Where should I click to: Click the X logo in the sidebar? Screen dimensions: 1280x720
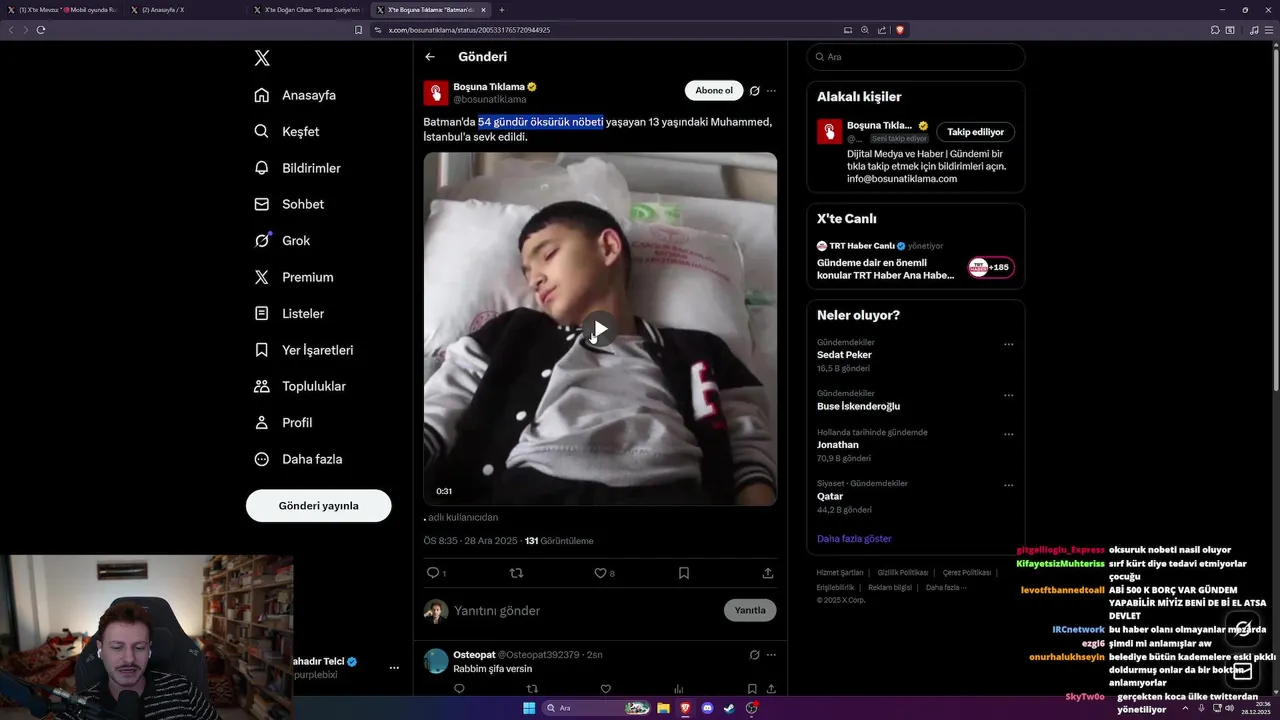click(x=262, y=58)
